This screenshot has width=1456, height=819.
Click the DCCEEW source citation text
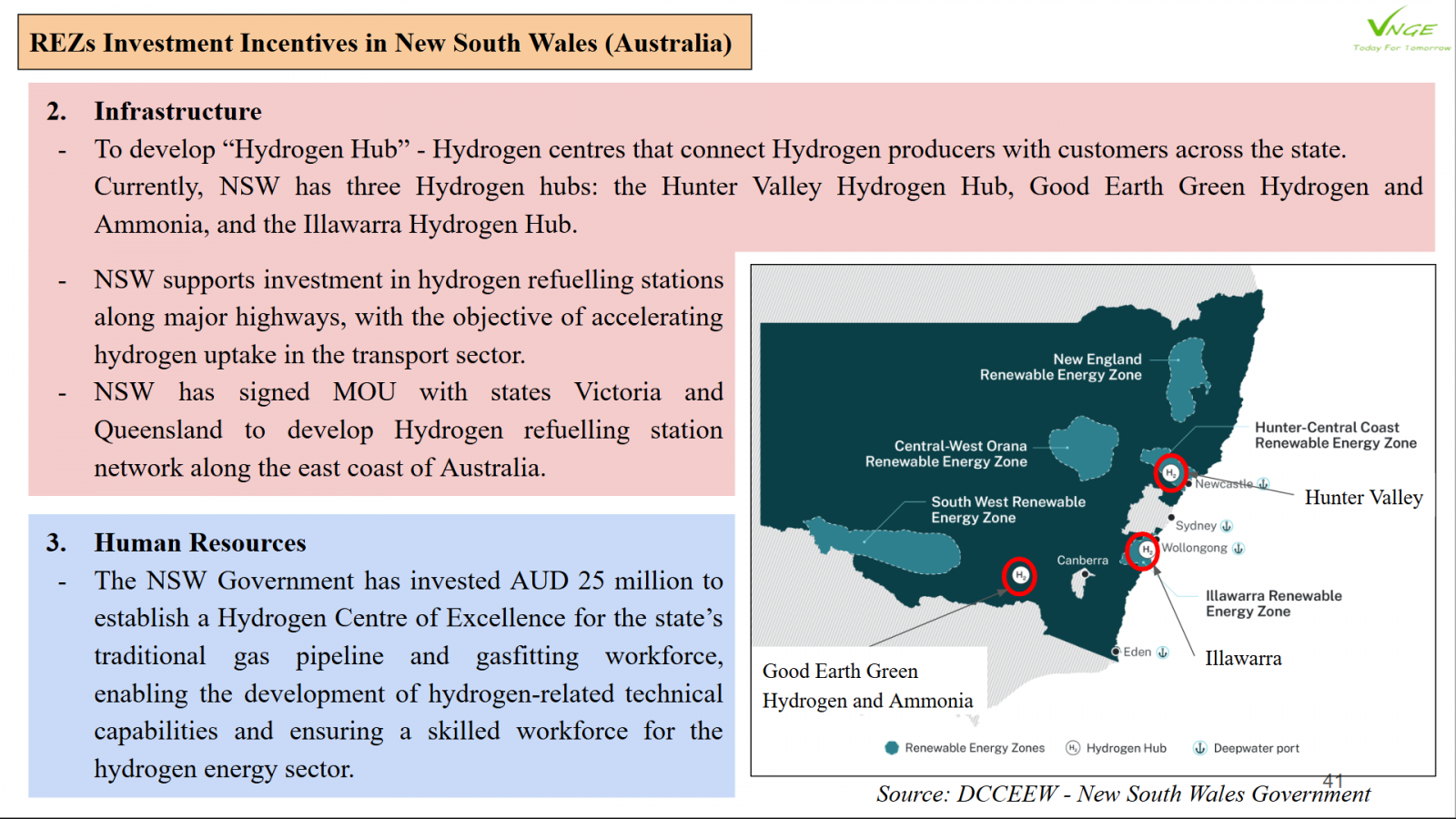pos(1122,794)
